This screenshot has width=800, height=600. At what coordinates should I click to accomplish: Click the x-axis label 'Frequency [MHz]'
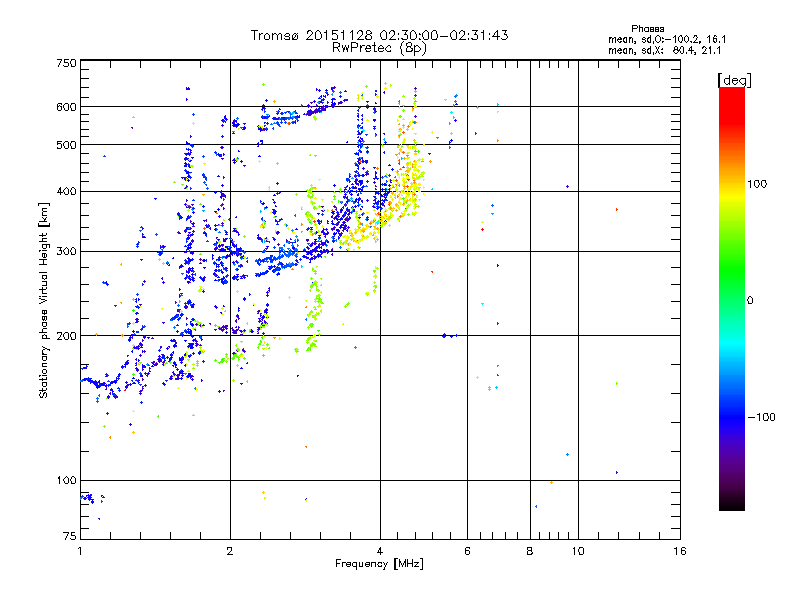coord(379,564)
